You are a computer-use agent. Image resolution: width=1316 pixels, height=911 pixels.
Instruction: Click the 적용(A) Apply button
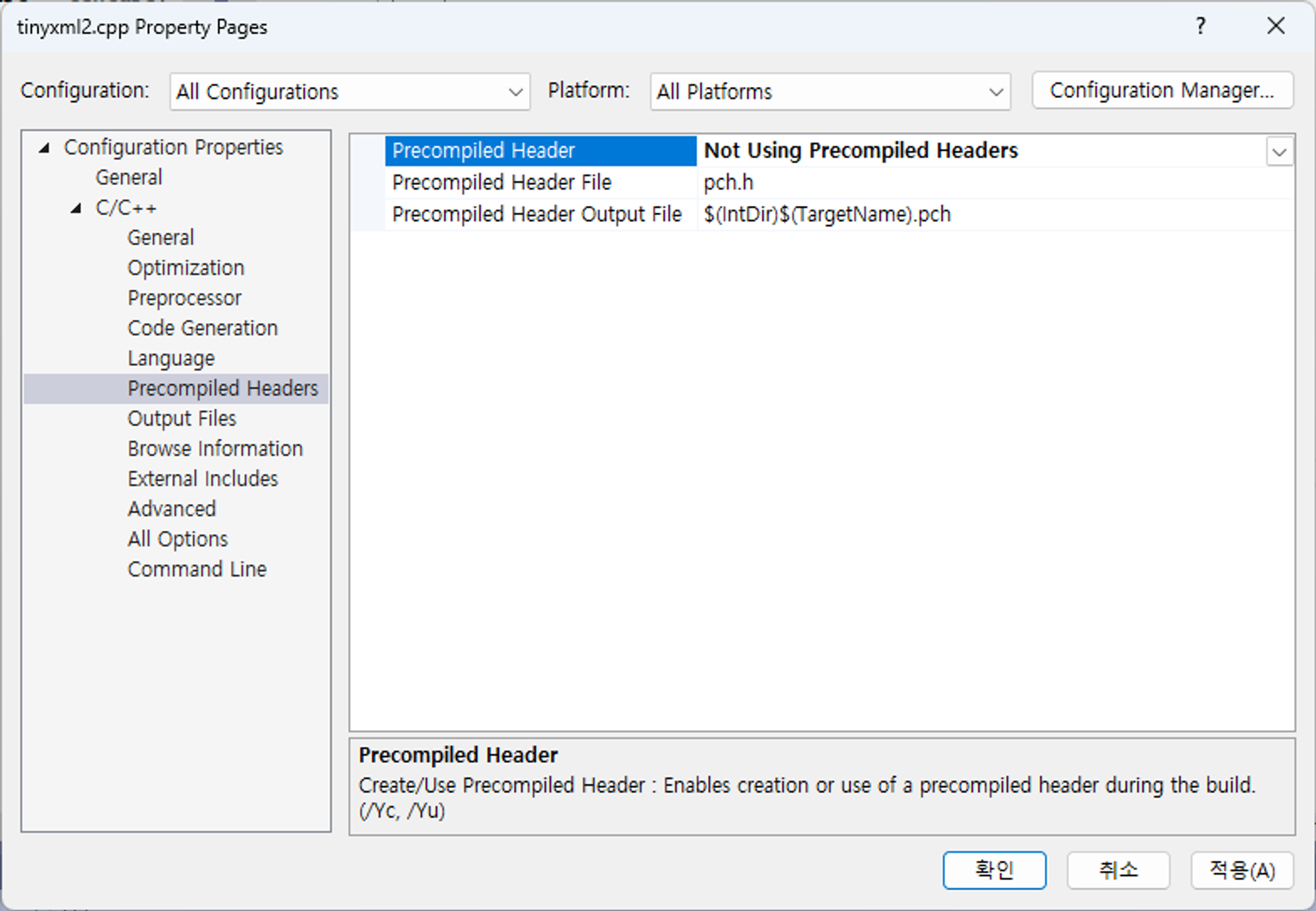[x=1241, y=870]
